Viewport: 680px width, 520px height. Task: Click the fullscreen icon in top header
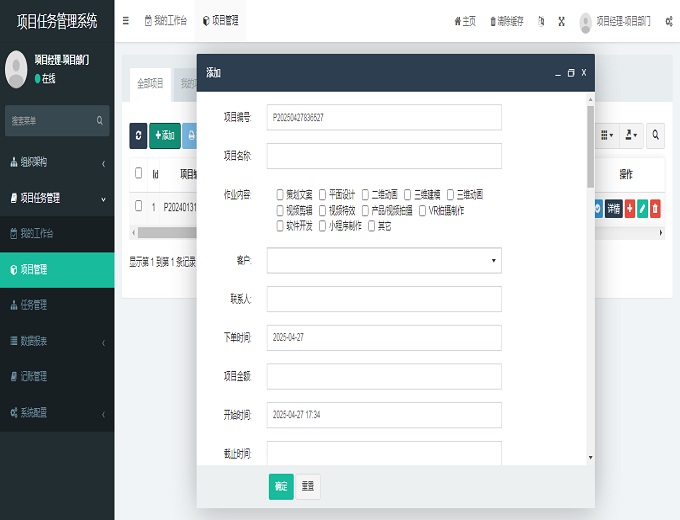(x=561, y=20)
